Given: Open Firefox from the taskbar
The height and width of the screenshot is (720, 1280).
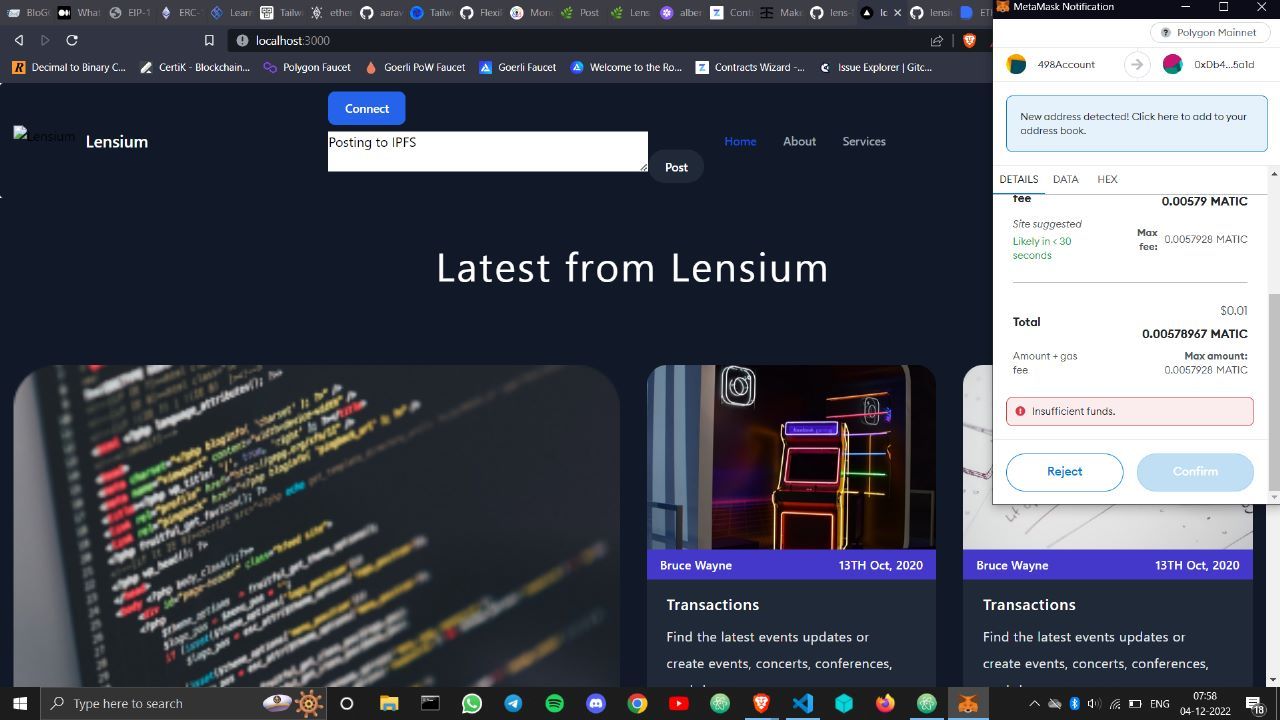Looking at the screenshot, I should [885, 703].
